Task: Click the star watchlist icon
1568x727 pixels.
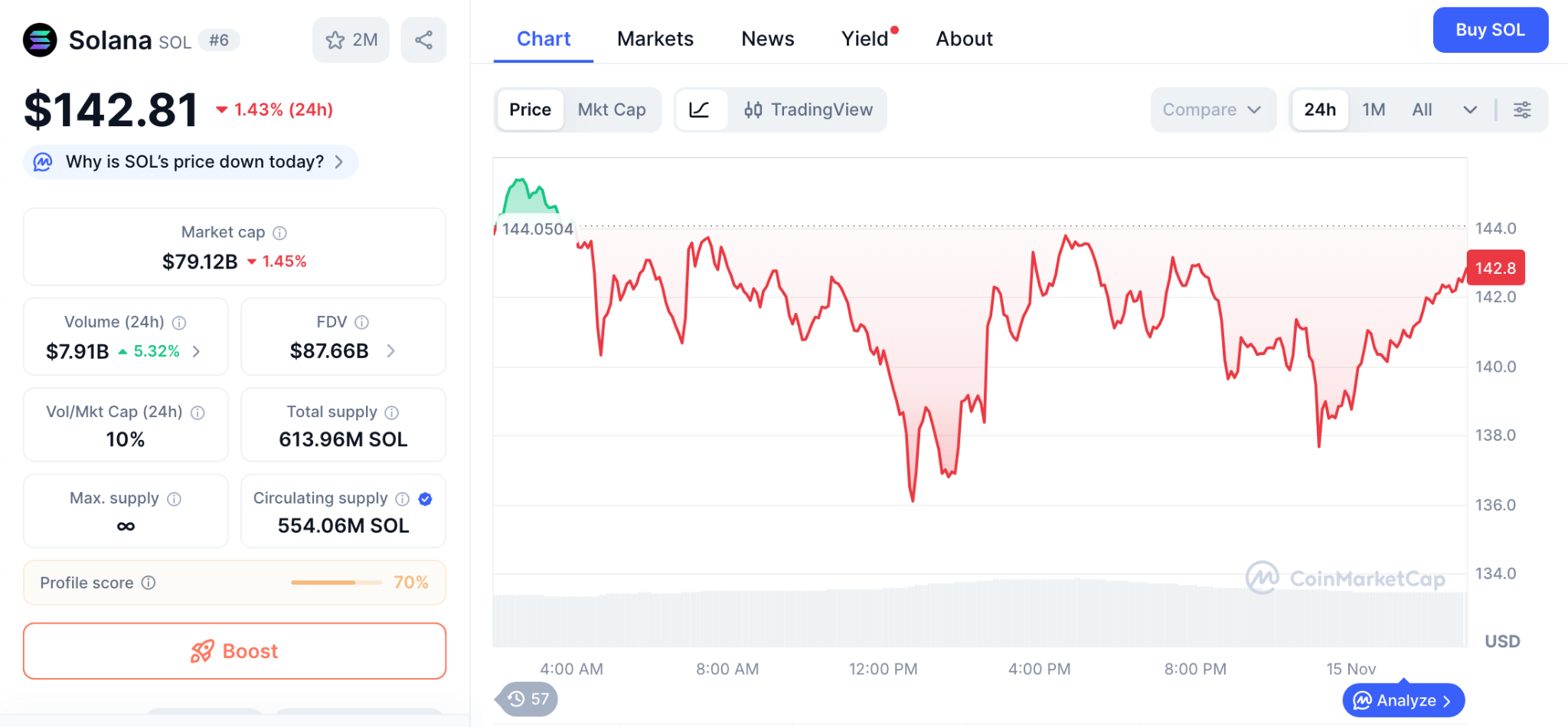Action: tap(335, 40)
